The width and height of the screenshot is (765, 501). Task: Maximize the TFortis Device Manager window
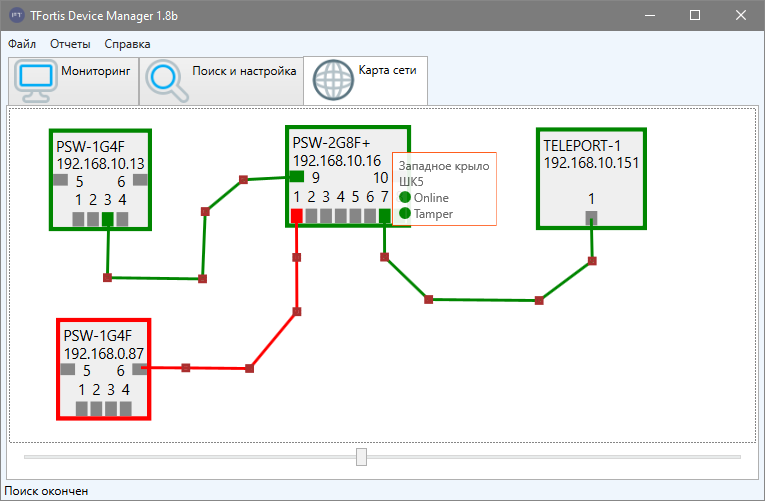[695, 15]
